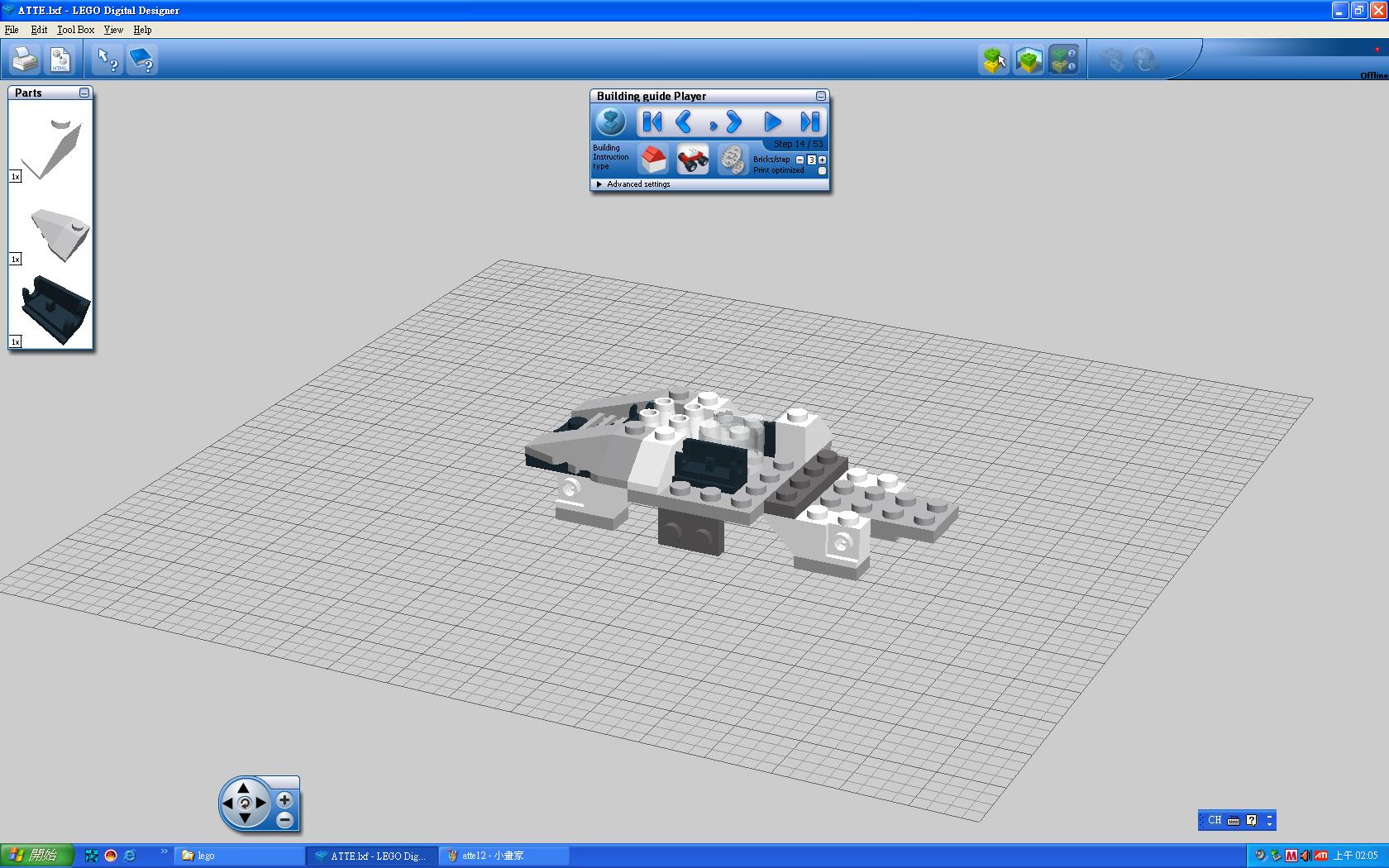The height and width of the screenshot is (868, 1389).
Task: Choose the house building instruction type
Action: pyautogui.click(x=654, y=159)
